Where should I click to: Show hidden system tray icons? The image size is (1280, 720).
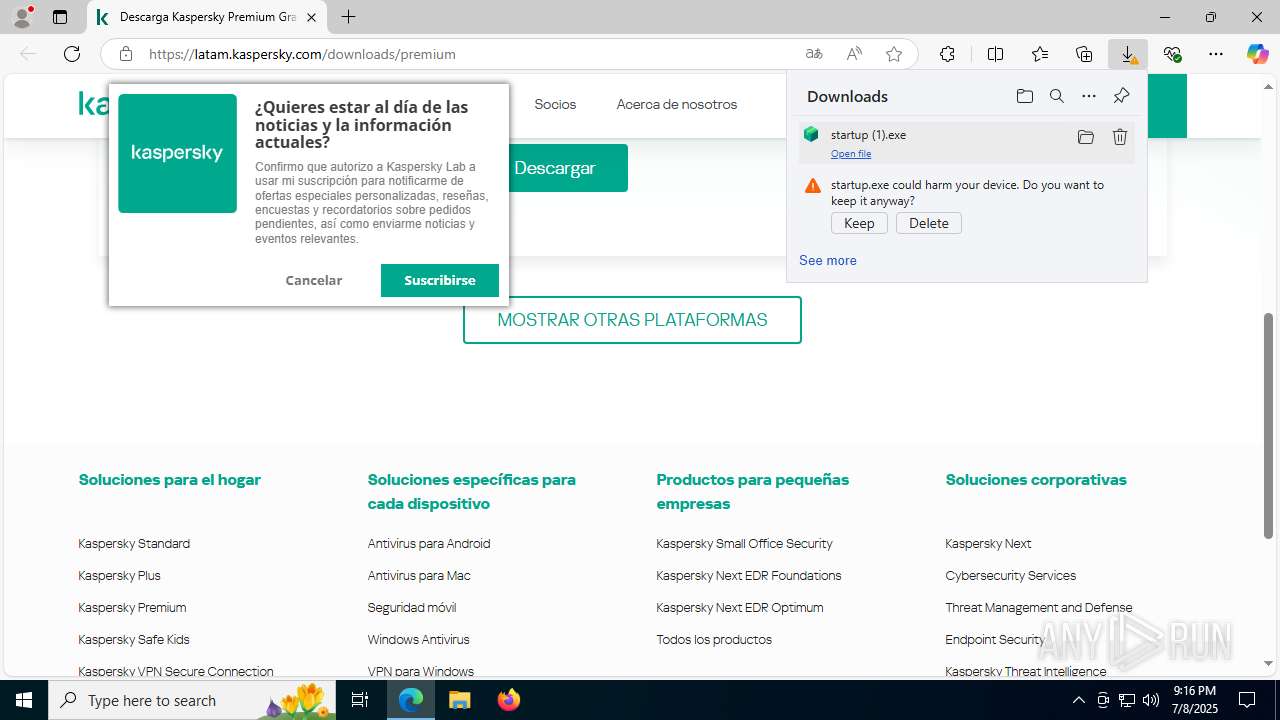(1079, 700)
